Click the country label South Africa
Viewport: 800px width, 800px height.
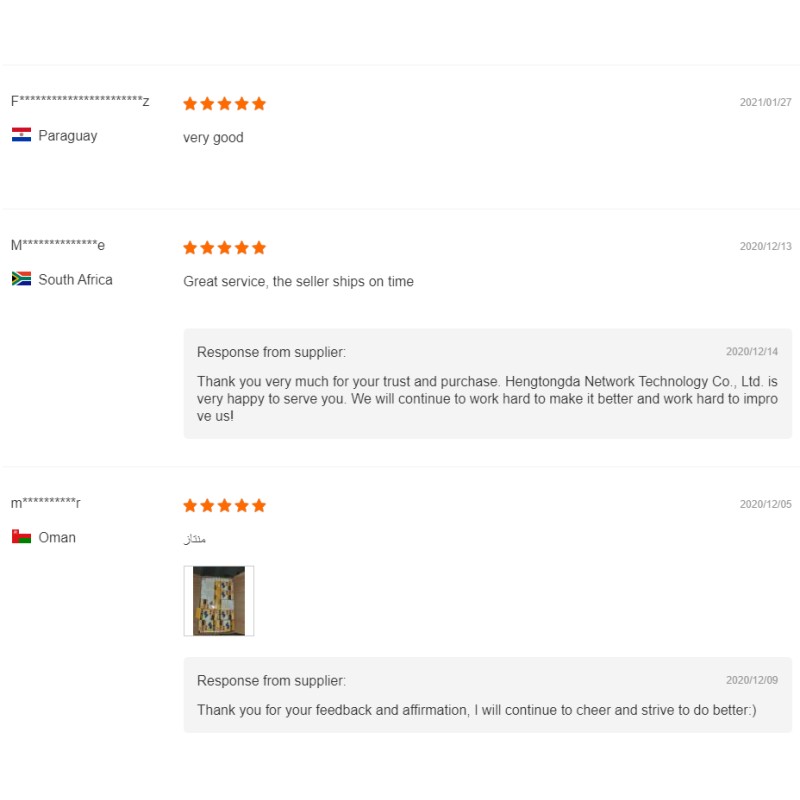pyautogui.click(x=75, y=279)
